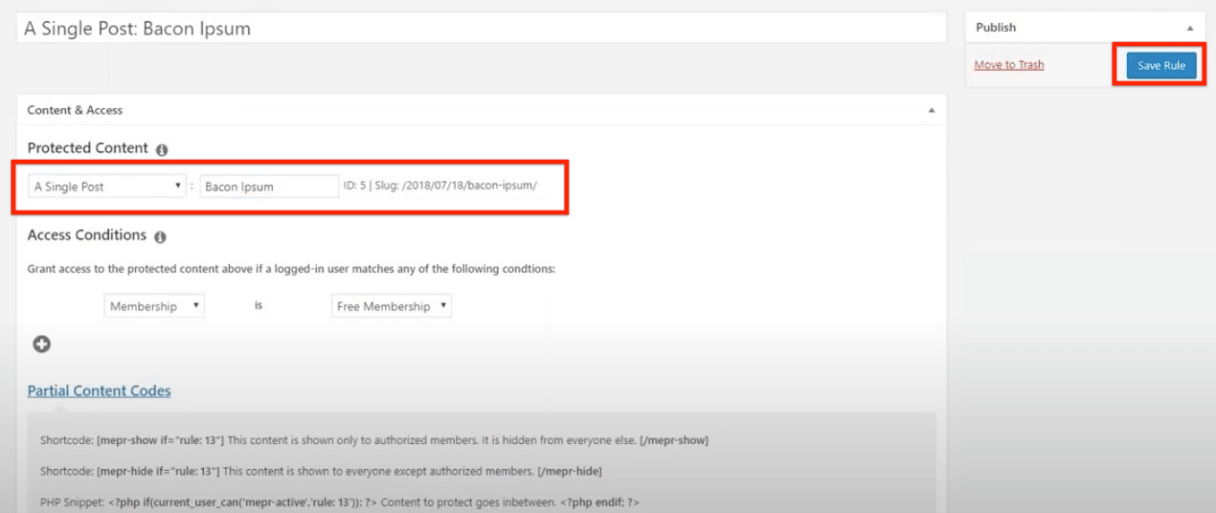Collapse the Publish panel arrow

[1189, 28]
